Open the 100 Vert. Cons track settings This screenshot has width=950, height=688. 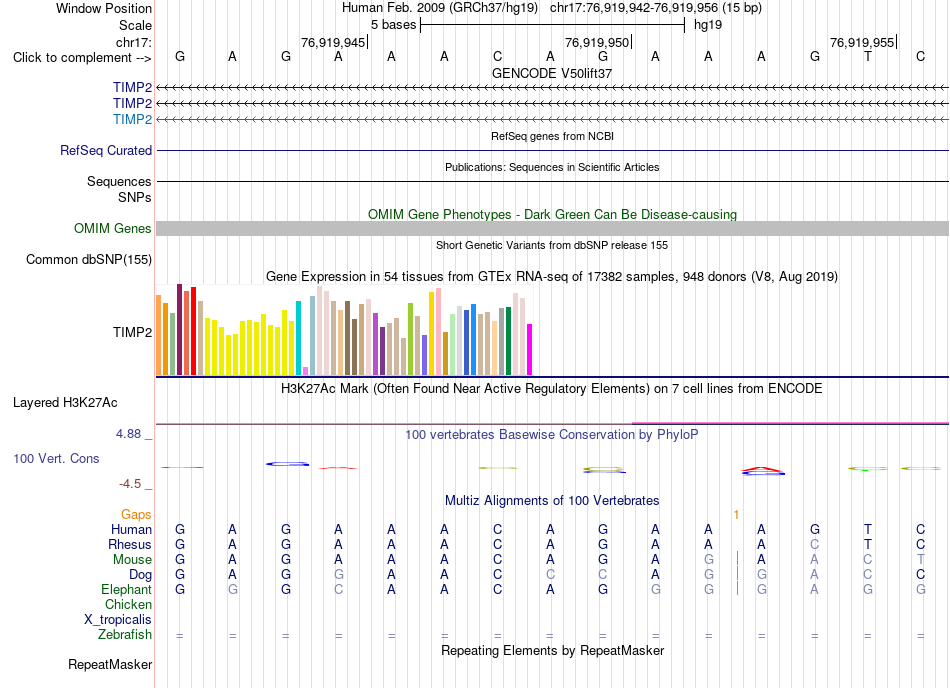click(56, 458)
